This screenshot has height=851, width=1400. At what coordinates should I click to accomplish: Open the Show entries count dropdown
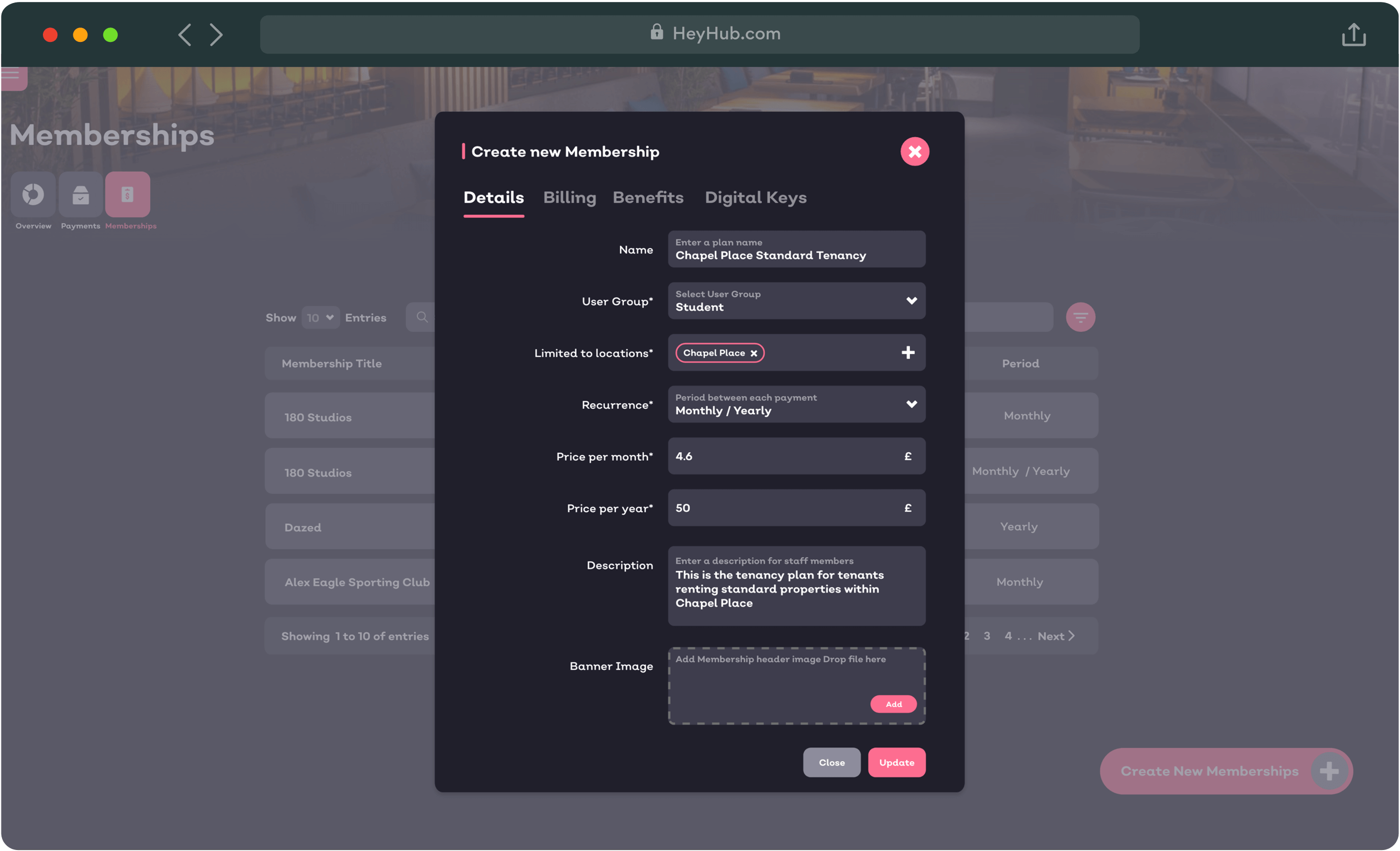320,317
